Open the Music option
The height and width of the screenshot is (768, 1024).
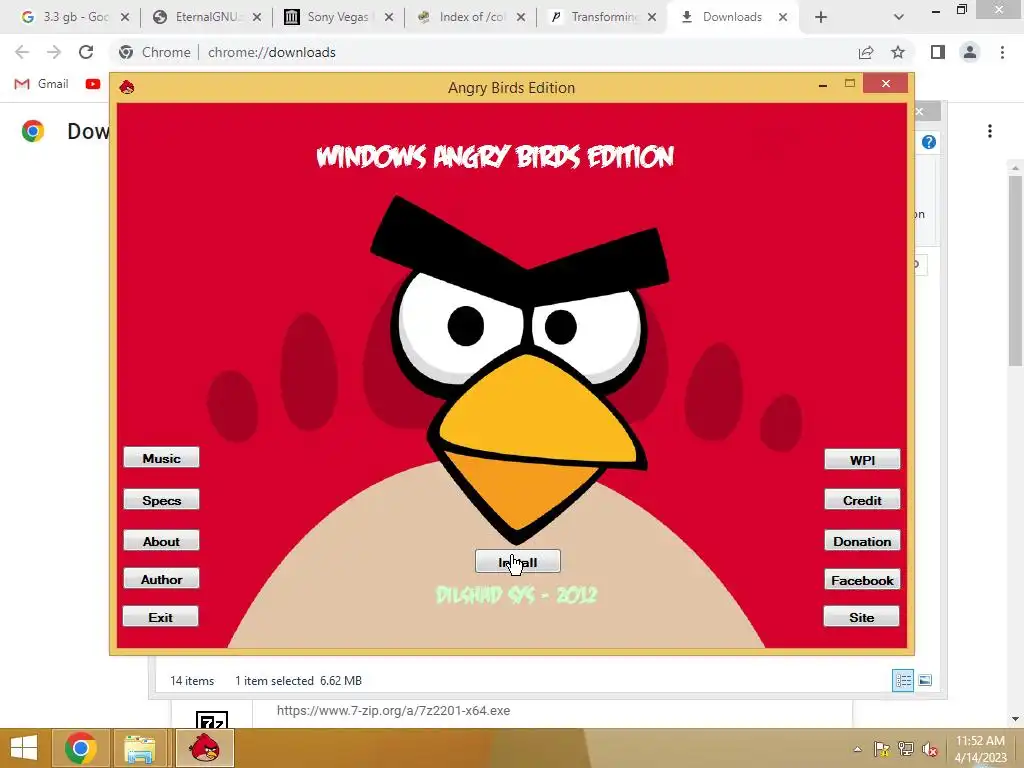(161, 458)
